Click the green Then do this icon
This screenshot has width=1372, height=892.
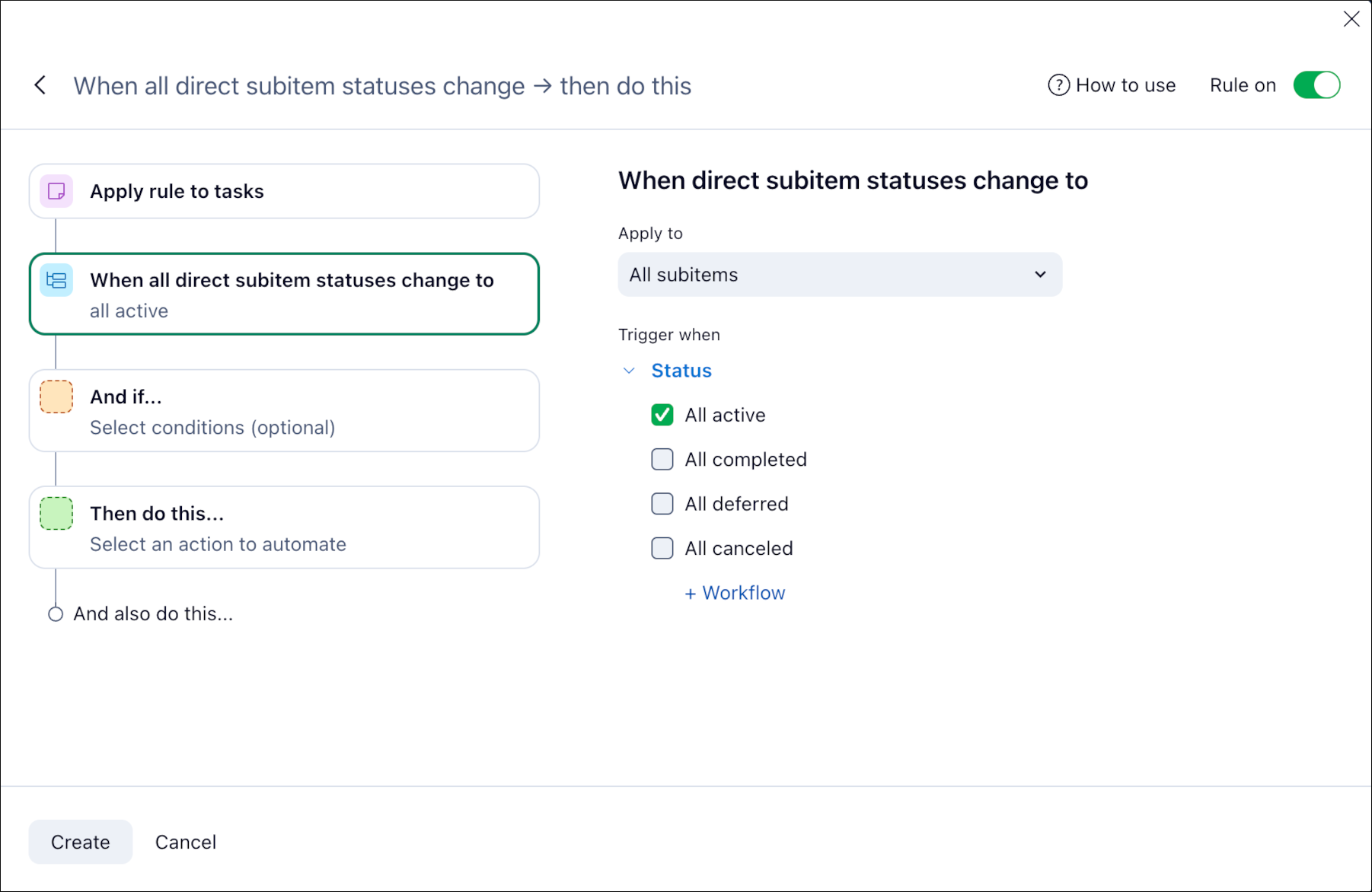click(x=56, y=514)
